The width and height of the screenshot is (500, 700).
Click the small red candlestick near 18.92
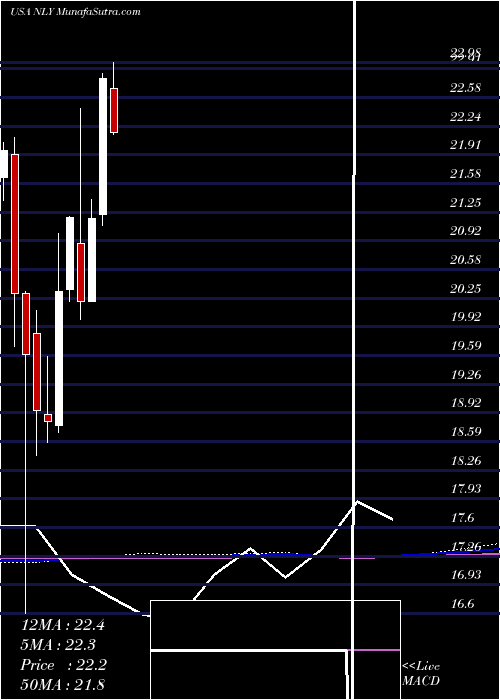coord(48,418)
